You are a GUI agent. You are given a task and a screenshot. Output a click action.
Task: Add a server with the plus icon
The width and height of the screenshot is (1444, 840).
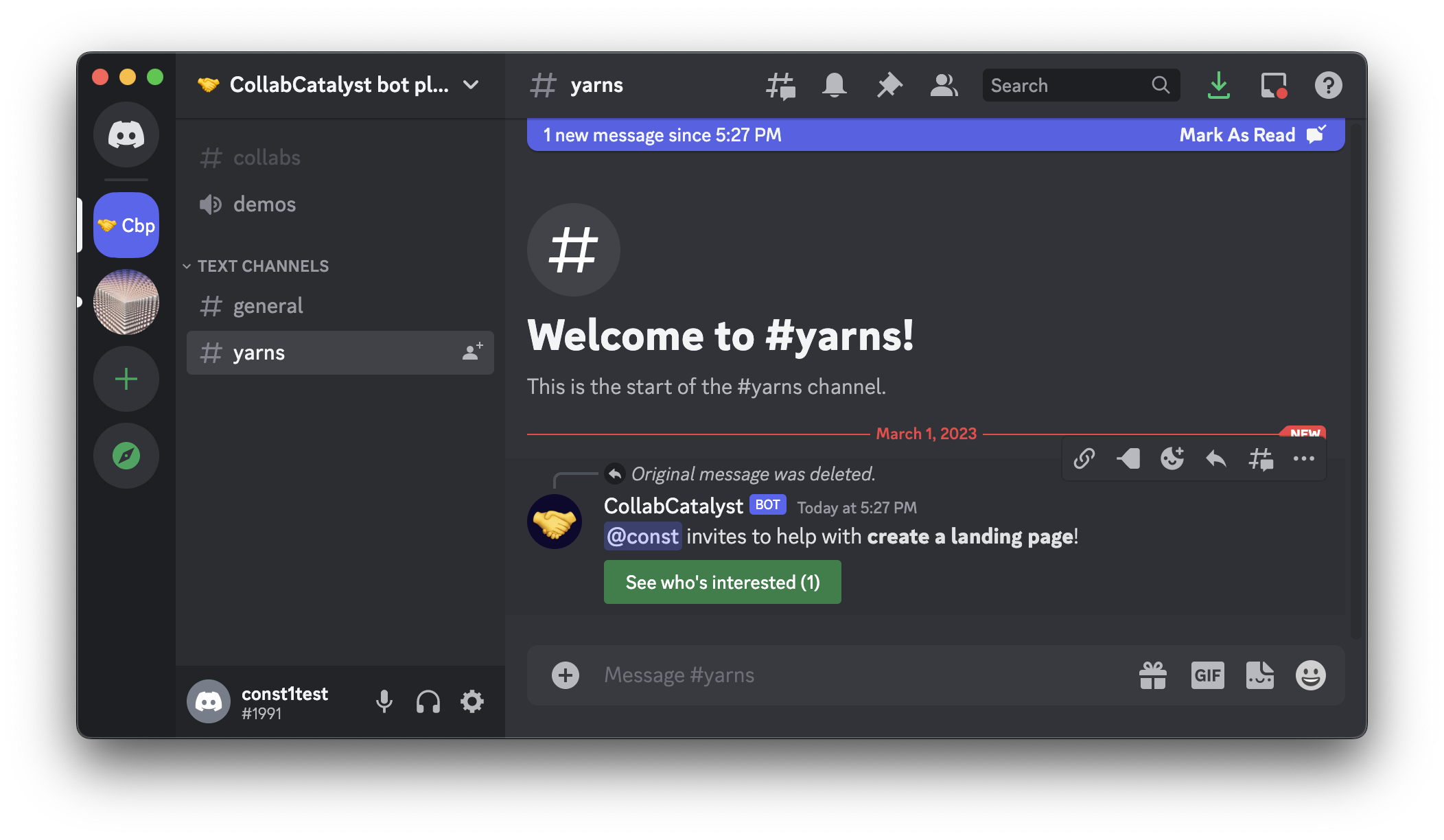point(126,379)
